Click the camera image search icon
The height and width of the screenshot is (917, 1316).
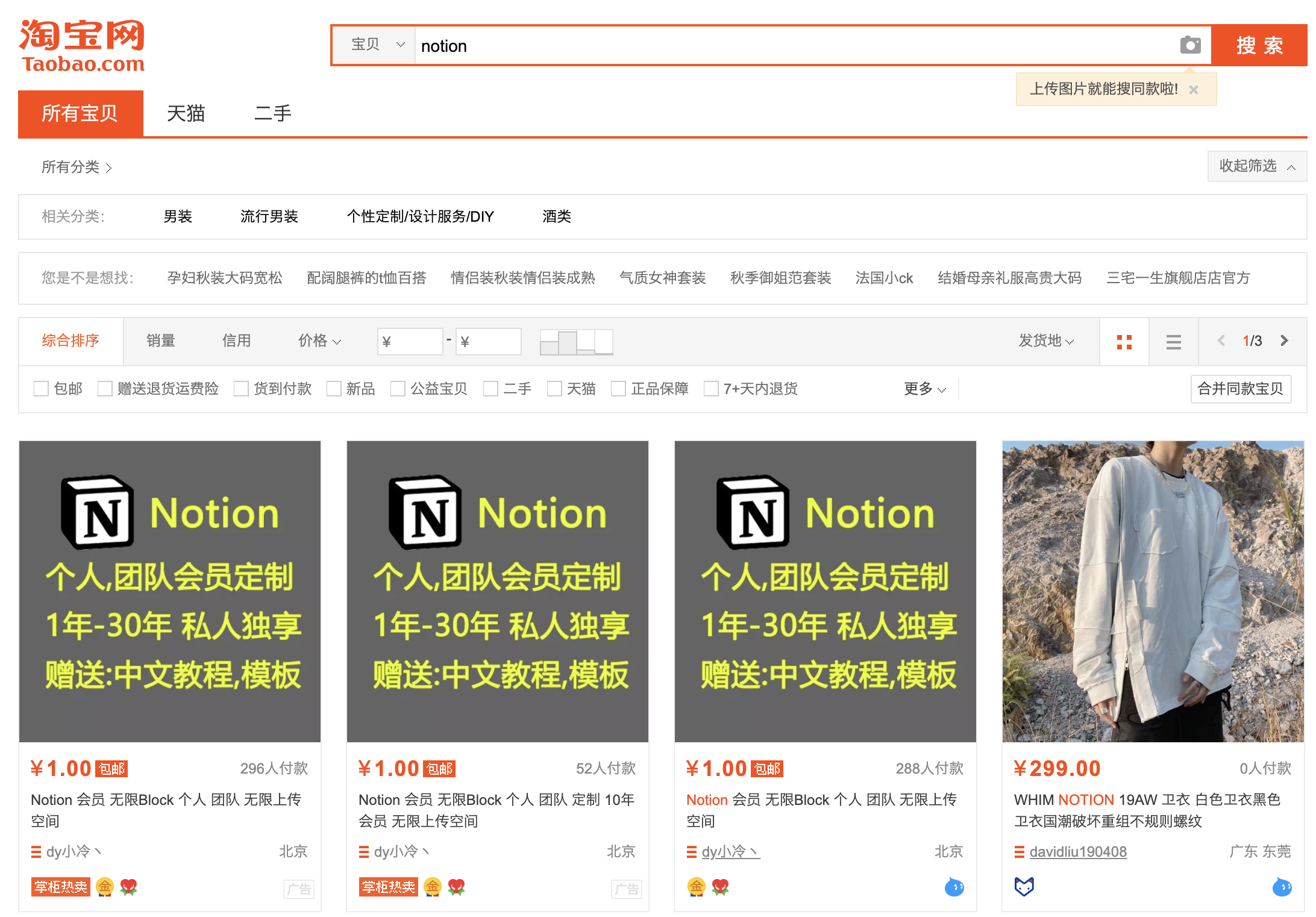point(1189,45)
